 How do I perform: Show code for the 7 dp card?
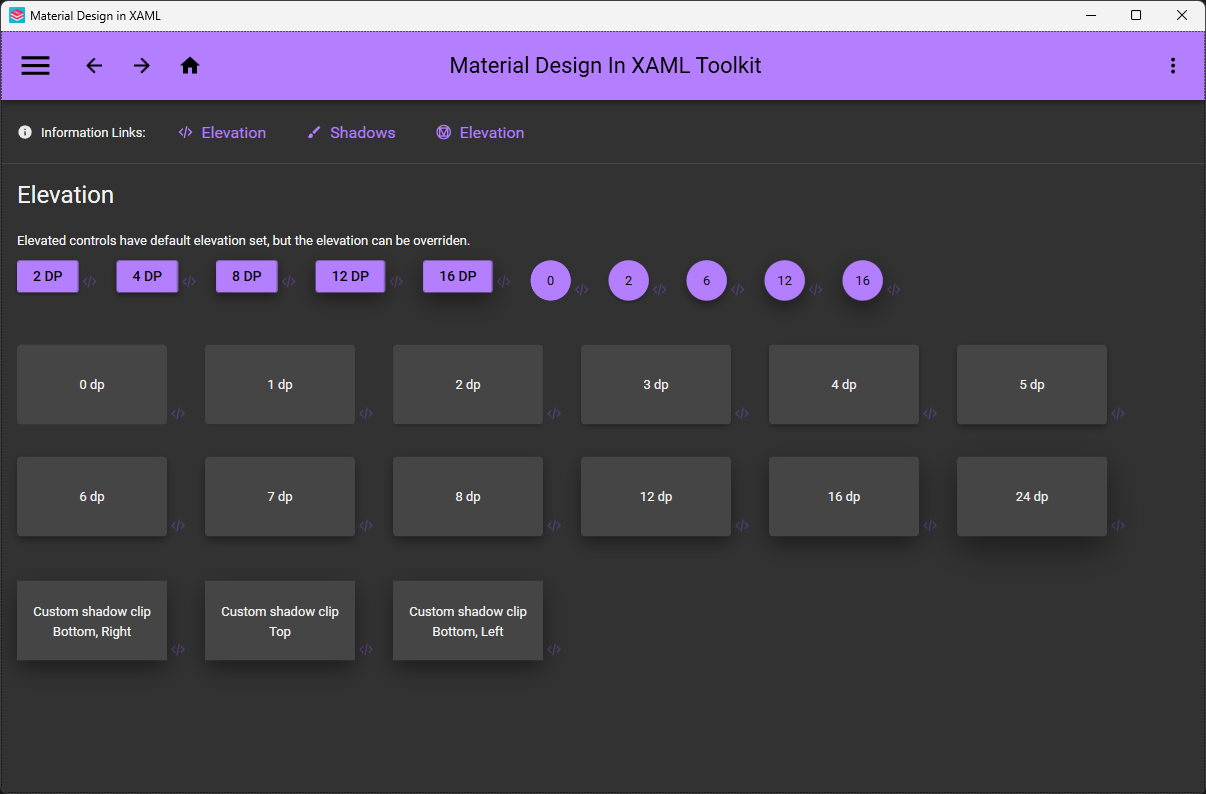[x=366, y=526]
